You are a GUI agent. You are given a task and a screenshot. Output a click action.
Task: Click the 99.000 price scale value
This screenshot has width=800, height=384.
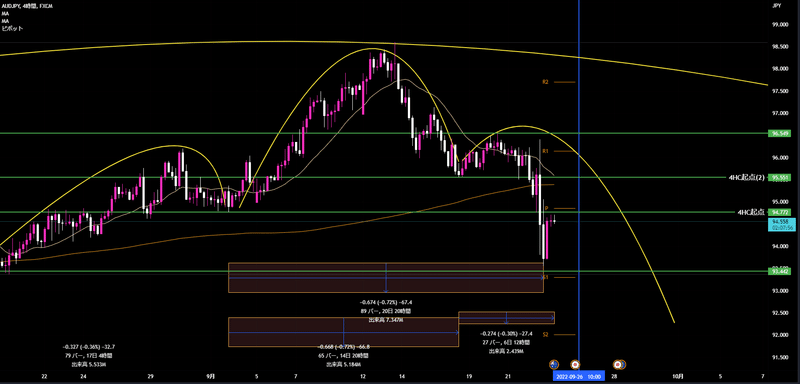[780, 24]
